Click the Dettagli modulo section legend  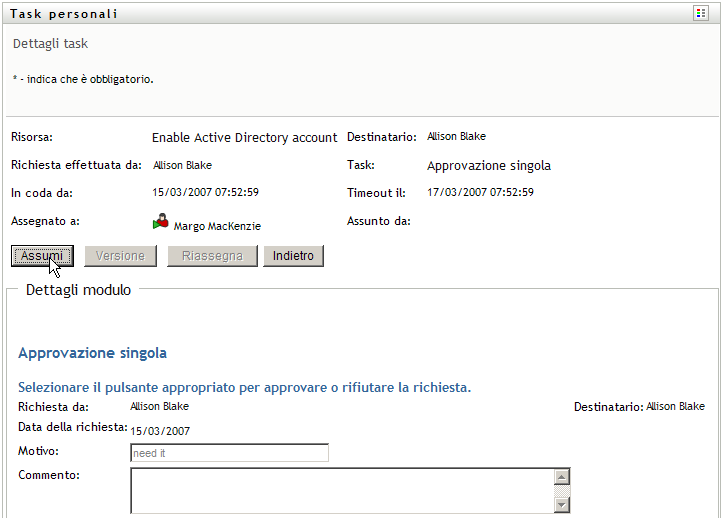[79, 290]
